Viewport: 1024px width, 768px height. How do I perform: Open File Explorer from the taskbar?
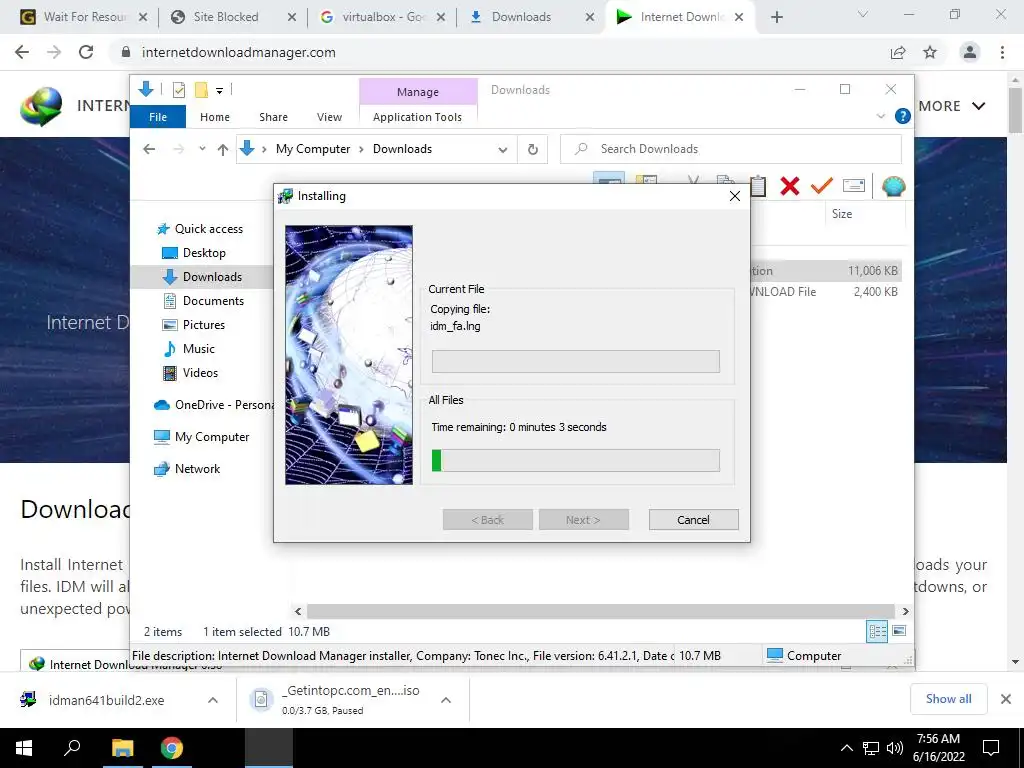[122, 748]
